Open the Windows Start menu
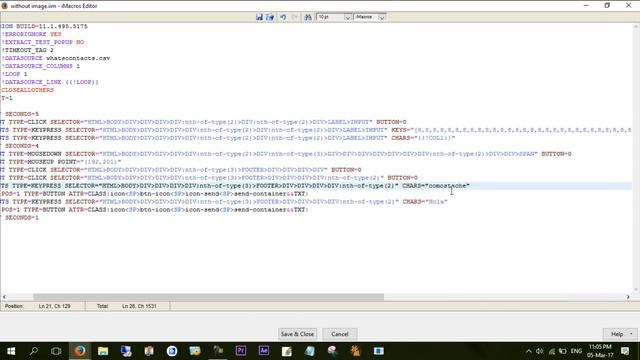Image resolution: width=640 pixels, height=360 pixels. [x=11, y=351]
